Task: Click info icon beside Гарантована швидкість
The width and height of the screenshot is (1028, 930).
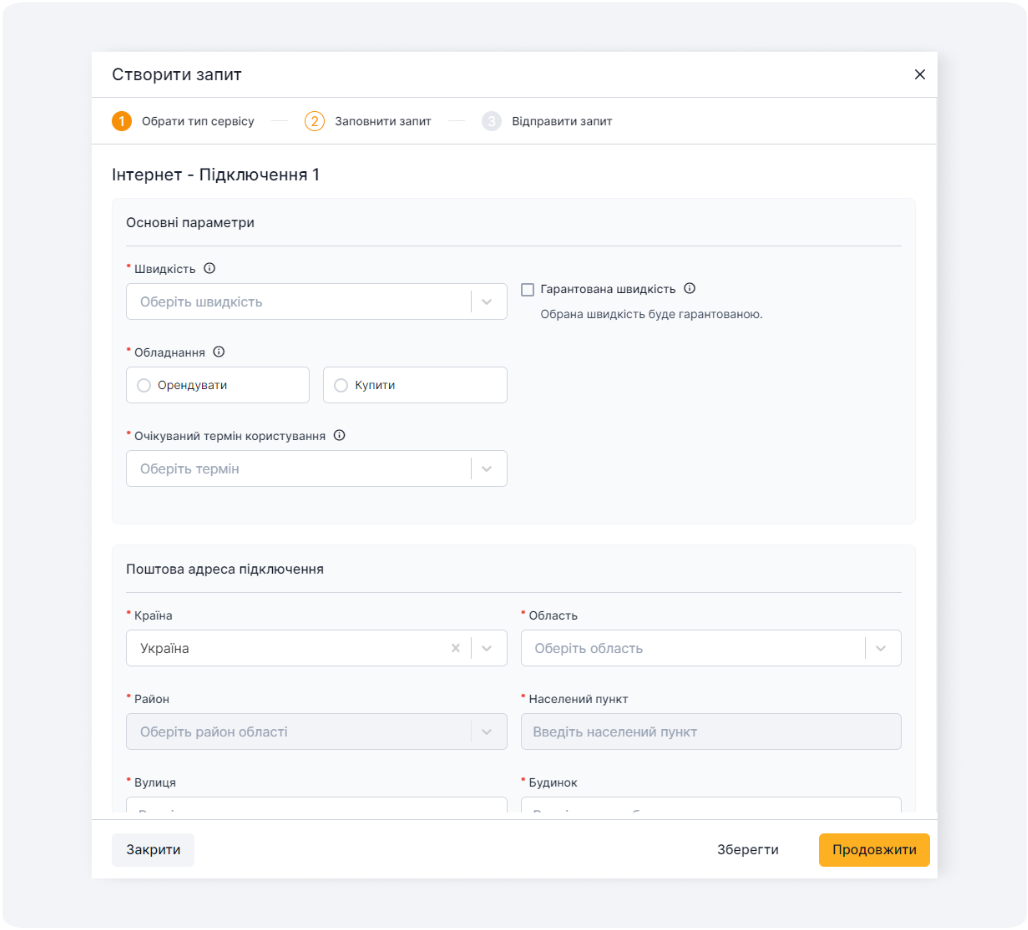Action: (x=689, y=289)
